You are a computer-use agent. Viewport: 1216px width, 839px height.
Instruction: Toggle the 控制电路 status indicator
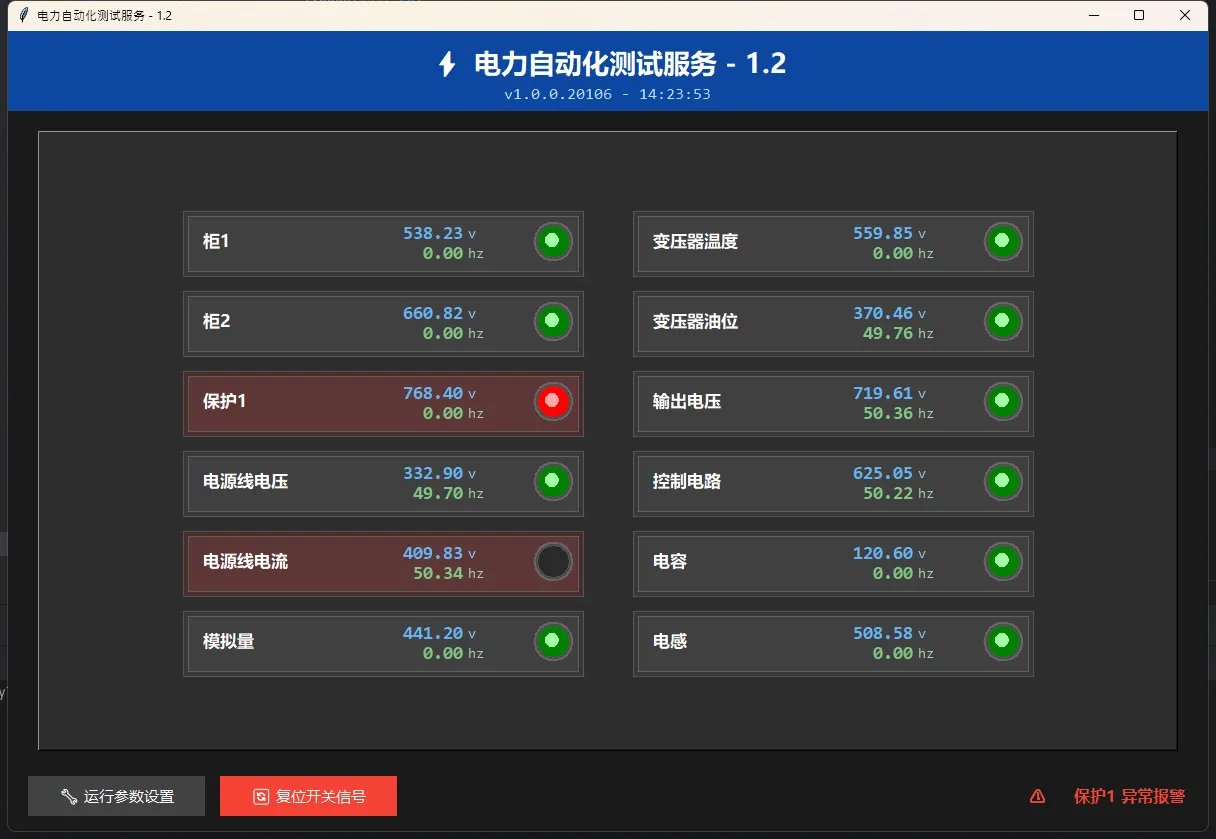pos(1003,482)
